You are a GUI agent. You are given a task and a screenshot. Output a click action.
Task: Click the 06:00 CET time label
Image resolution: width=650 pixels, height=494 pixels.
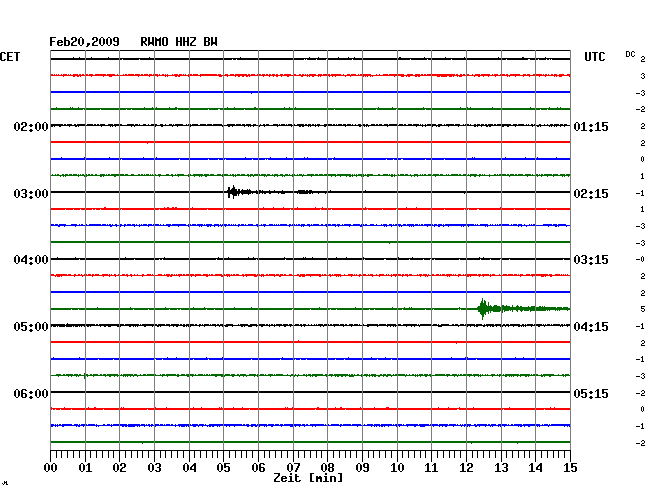pos(31,393)
